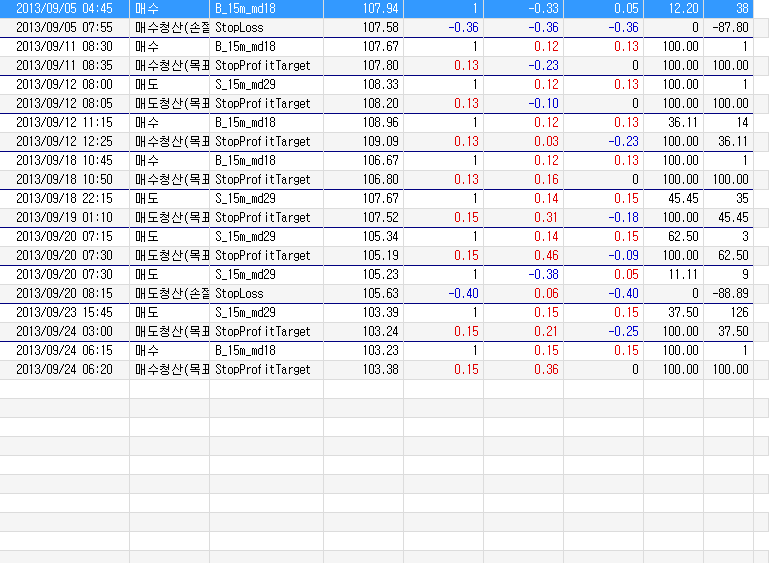Select the 2013/09/18 10:45 buy entry

click(x=376, y=160)
